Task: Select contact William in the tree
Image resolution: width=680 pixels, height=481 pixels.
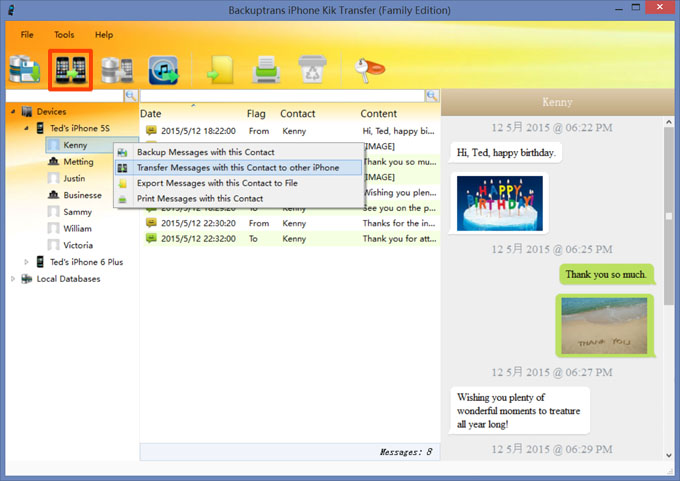Action: pyautogui.click(x=77, y=228)
